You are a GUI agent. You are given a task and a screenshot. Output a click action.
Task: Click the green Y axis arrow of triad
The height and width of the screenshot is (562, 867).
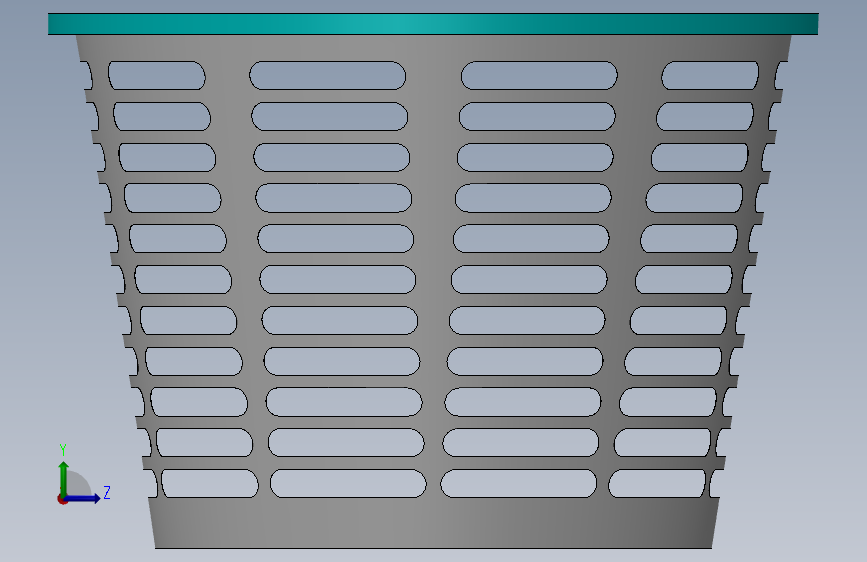point(64,478)
